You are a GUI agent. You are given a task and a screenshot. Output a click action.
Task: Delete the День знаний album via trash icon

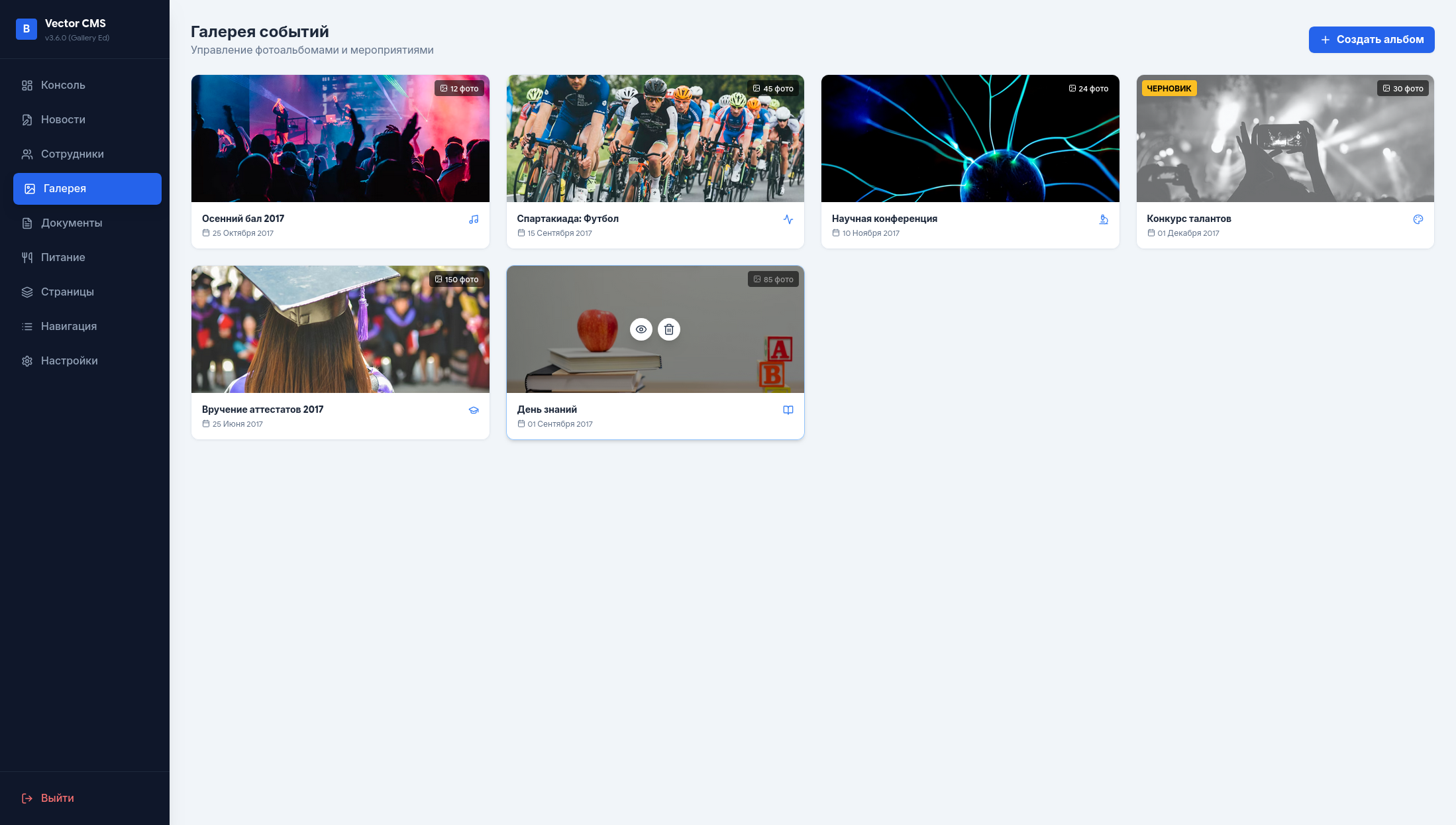pyautogui.click(x=669, y=329)
